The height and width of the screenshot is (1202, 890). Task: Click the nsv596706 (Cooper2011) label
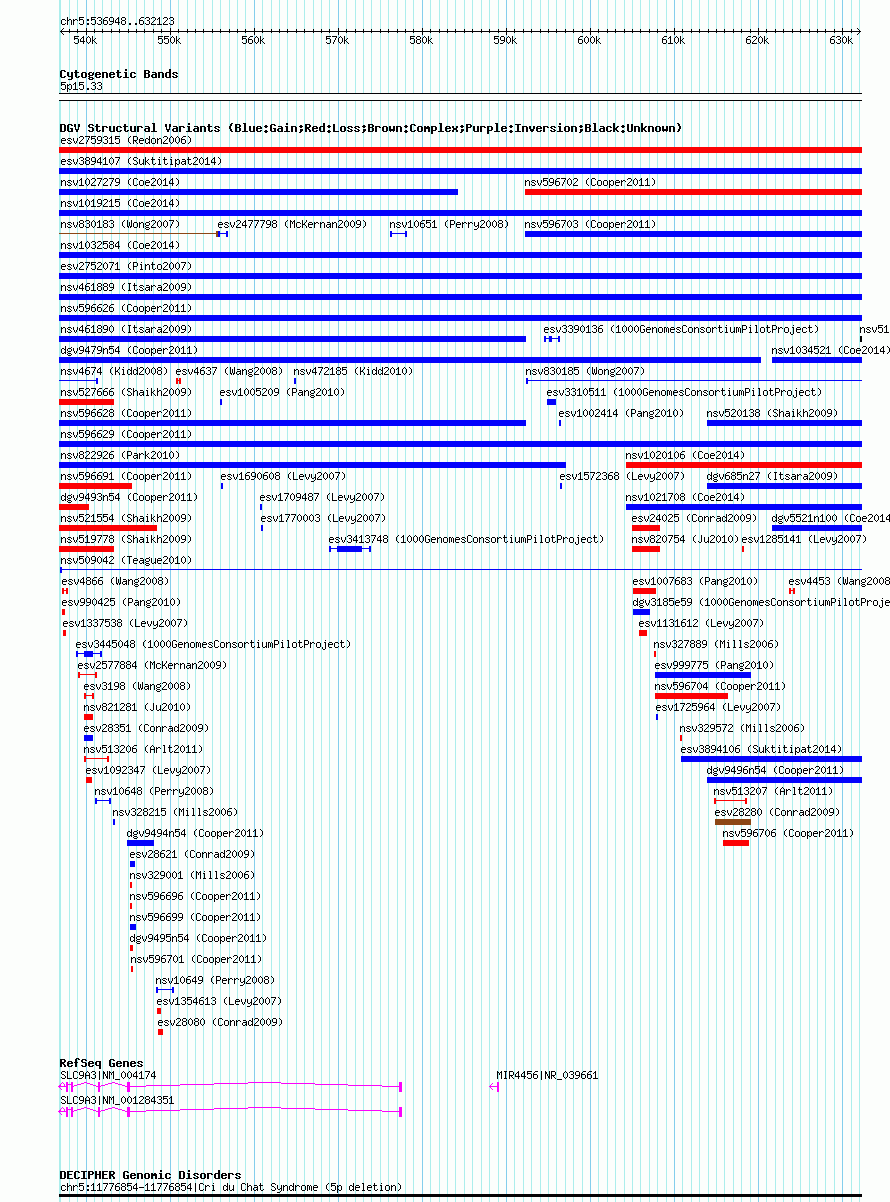point(788,833)
